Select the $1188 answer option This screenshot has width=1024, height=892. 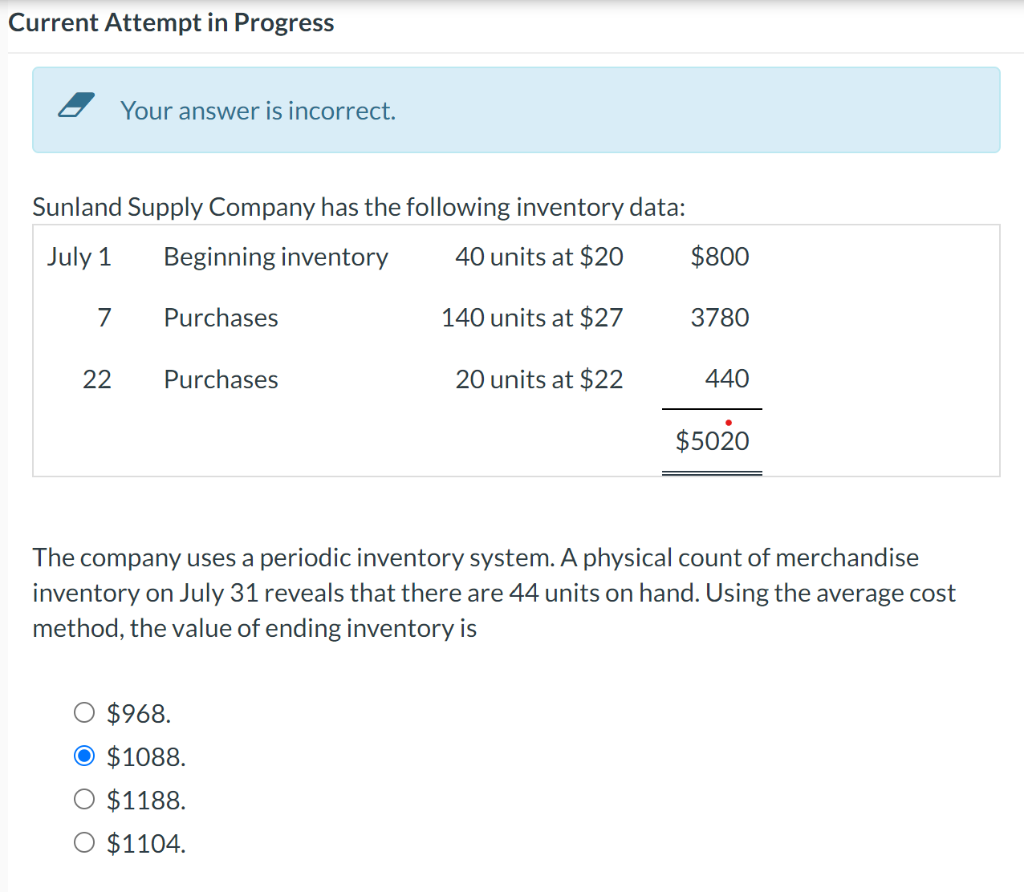84,799
